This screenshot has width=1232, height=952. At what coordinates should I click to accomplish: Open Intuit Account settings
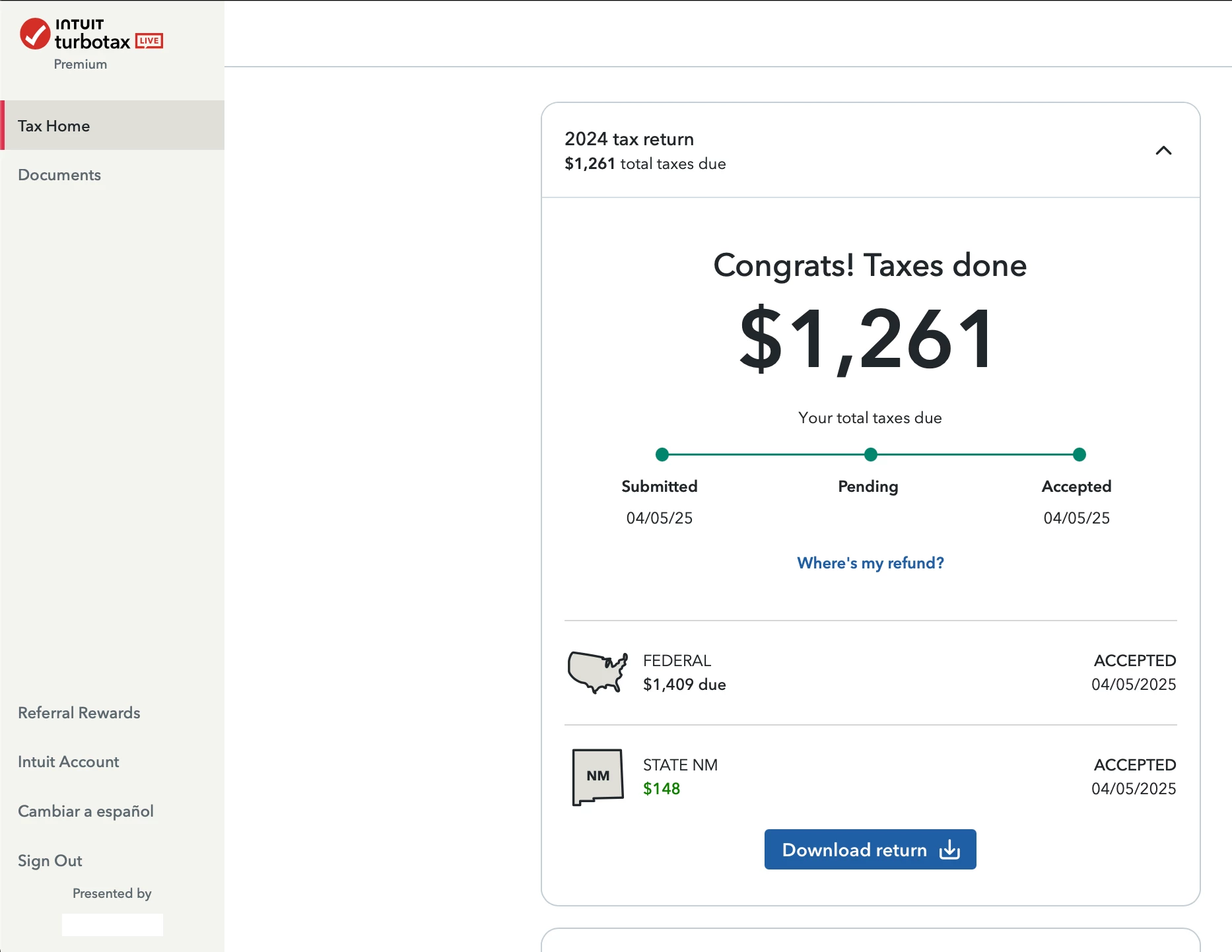click(69, 762)
